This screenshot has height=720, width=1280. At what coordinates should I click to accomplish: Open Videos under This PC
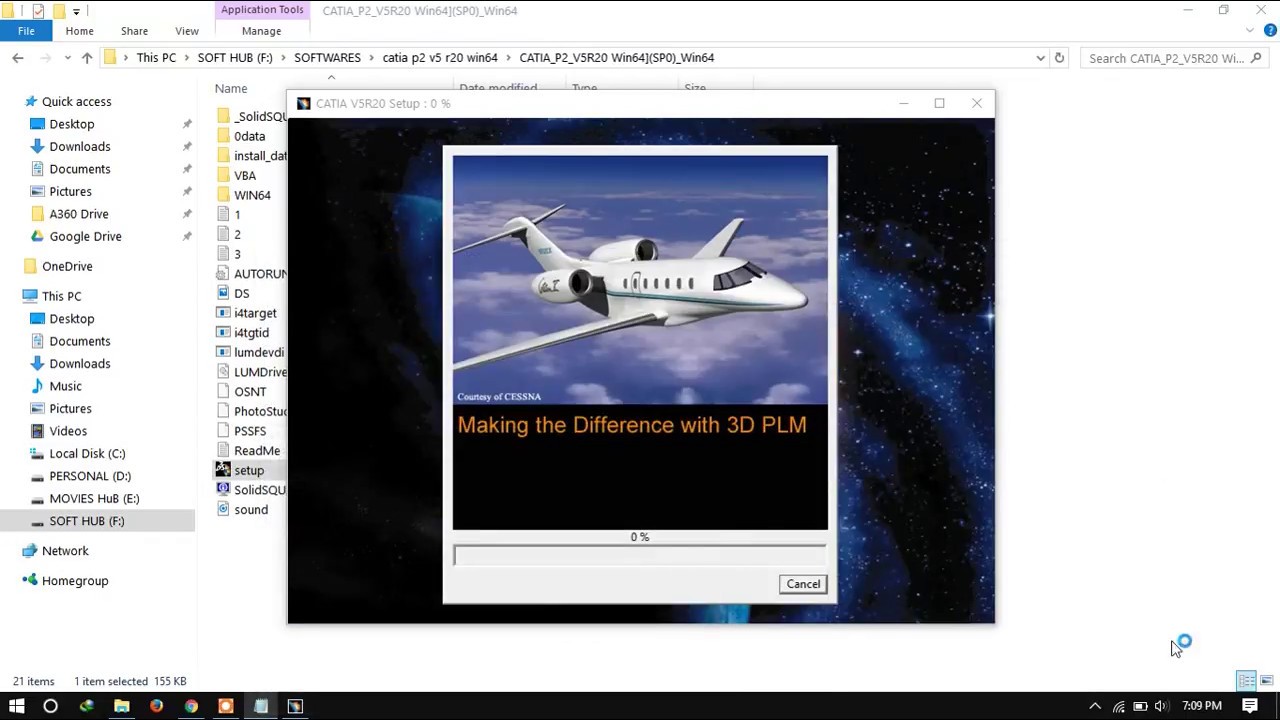click(x=68, y=431)
